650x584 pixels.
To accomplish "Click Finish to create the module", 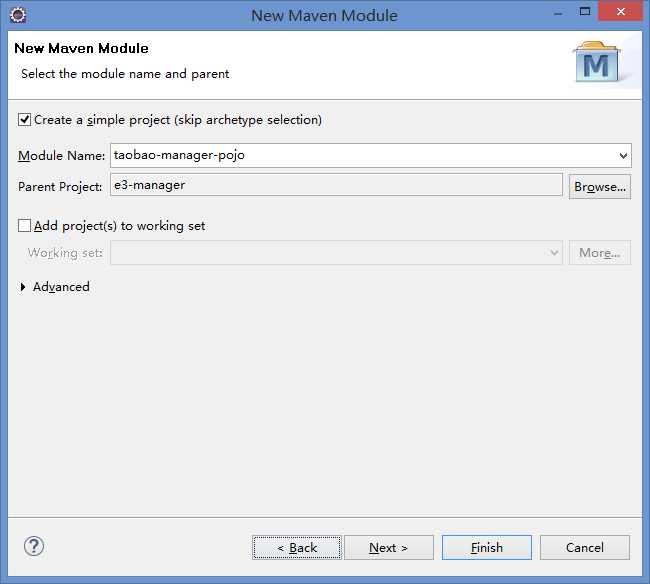I will pyautogui.click(x=487, y=548).
